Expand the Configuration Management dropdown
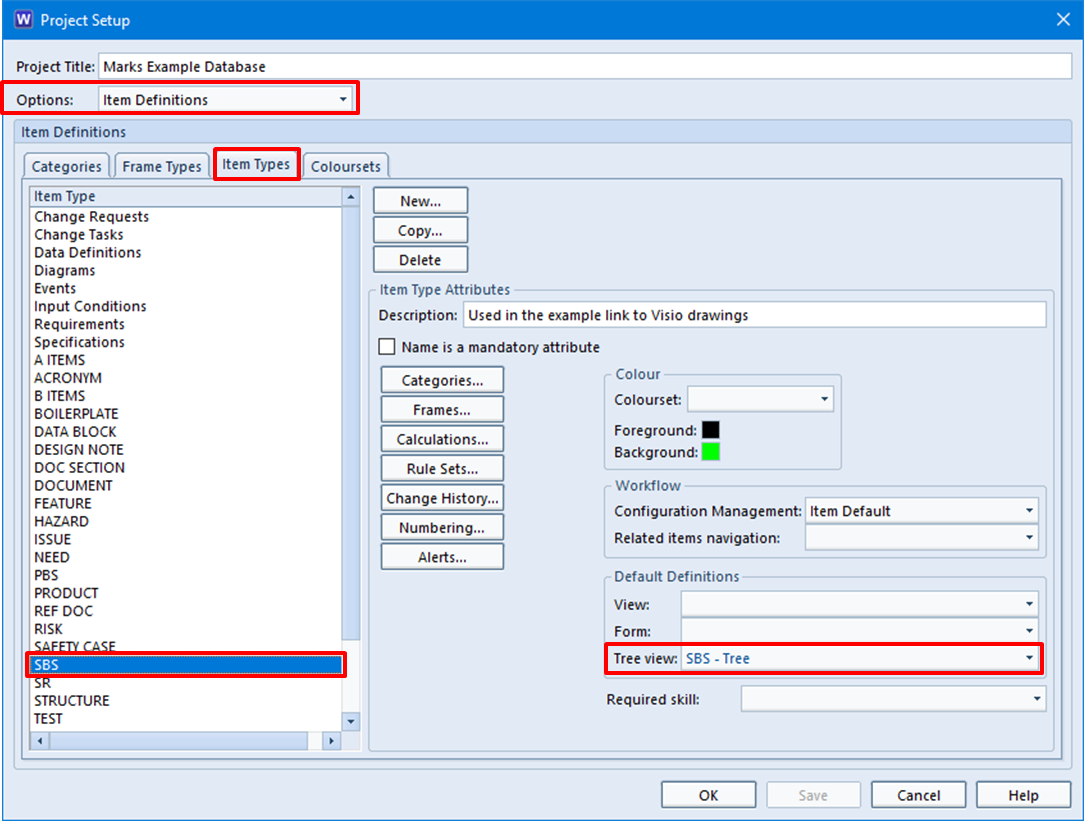Viewport: 1084px width, 821px height. [1028, 510]
